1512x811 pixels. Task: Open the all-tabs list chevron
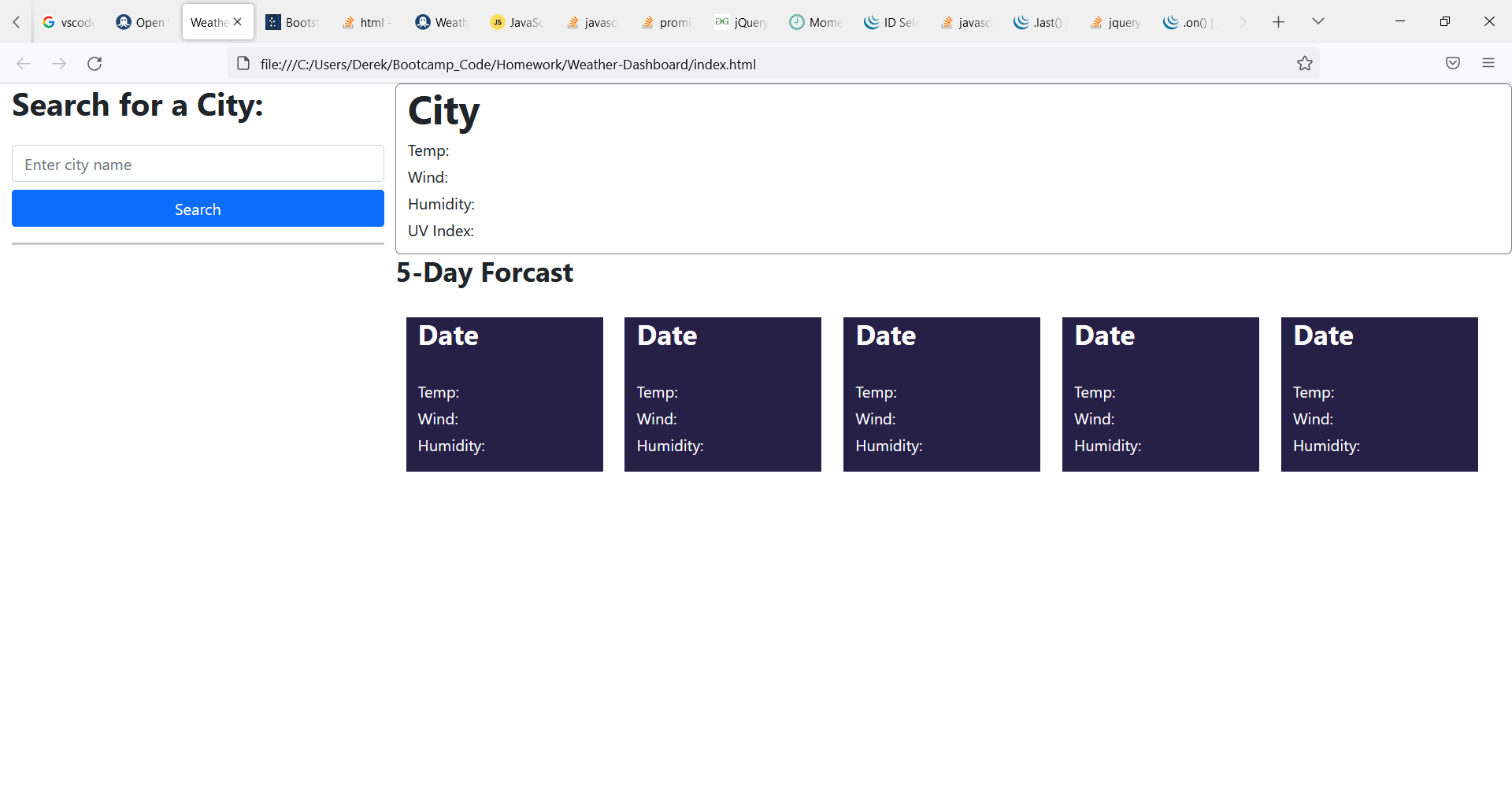click(x=1317, y=21)
